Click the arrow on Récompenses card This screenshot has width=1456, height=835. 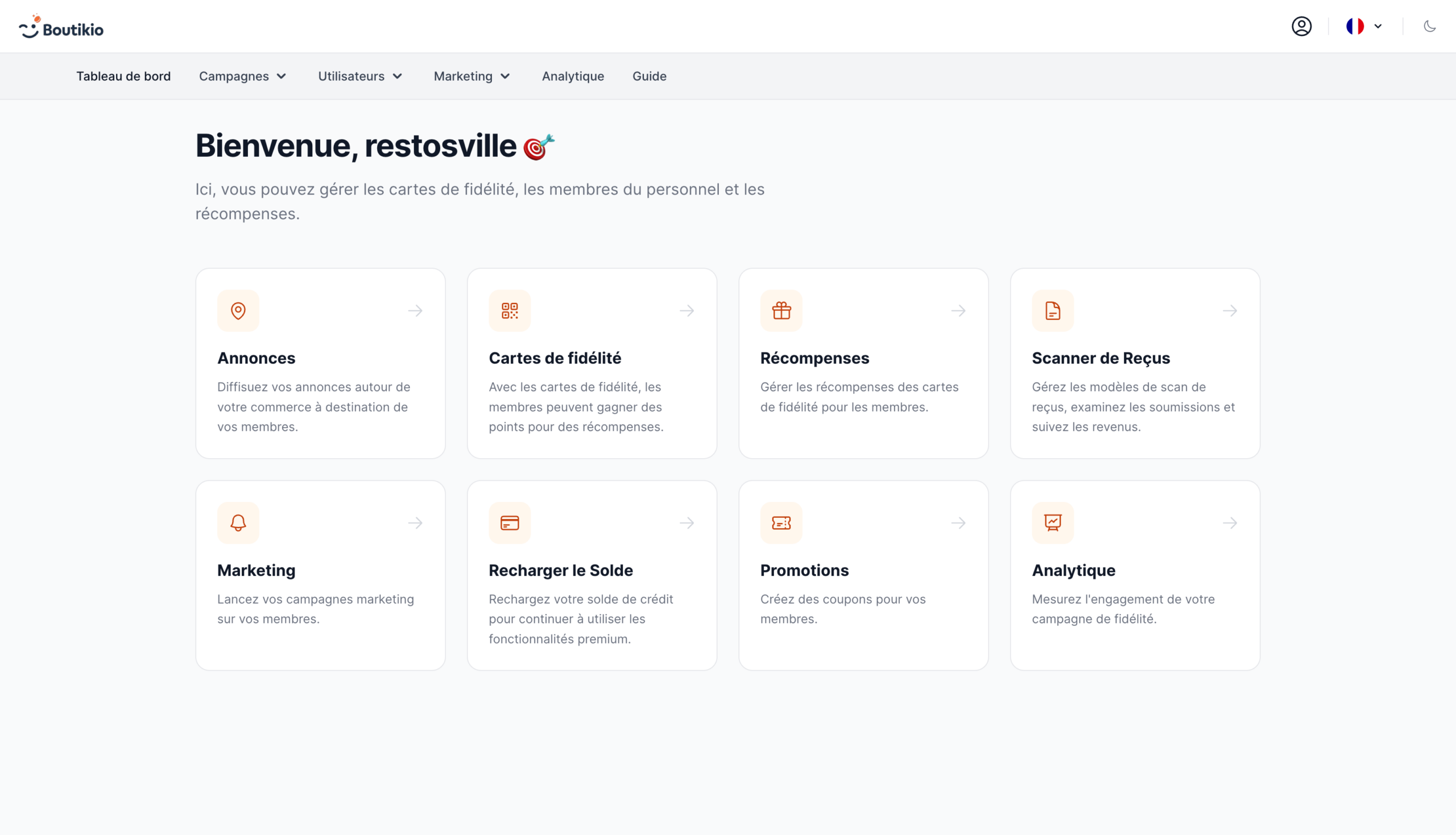[x=958, y=311]
